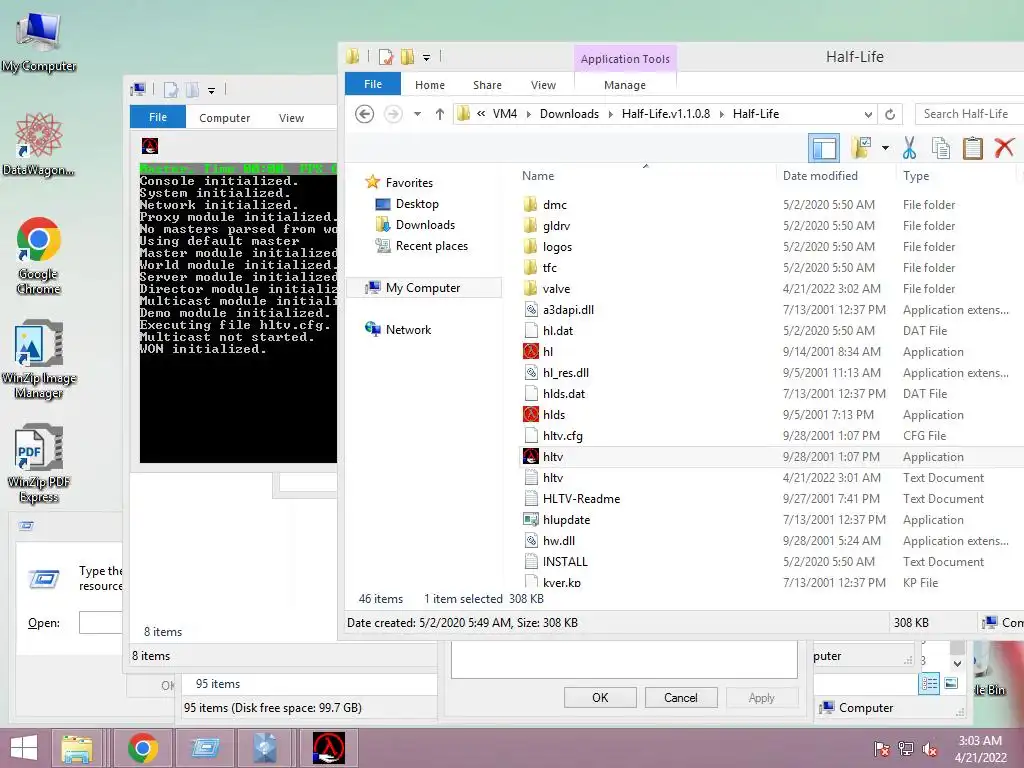The image size is (1024, 768).
Task: Select Downloads under Favorites
Action: [x=425, y=225]
